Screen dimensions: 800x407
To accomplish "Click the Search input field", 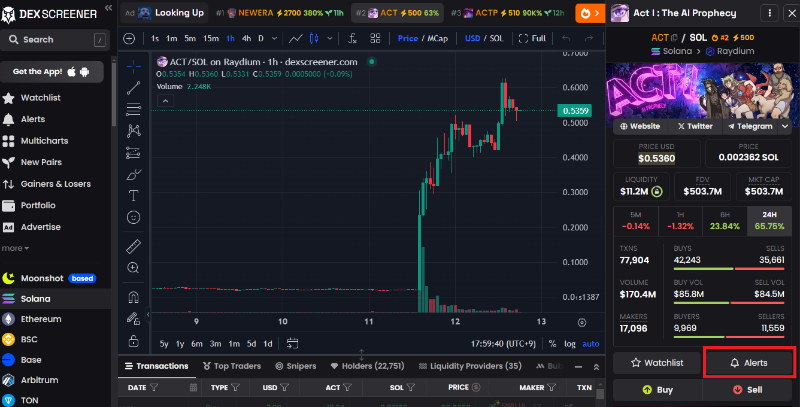I will pyautogui.click(x=56, y=39).
